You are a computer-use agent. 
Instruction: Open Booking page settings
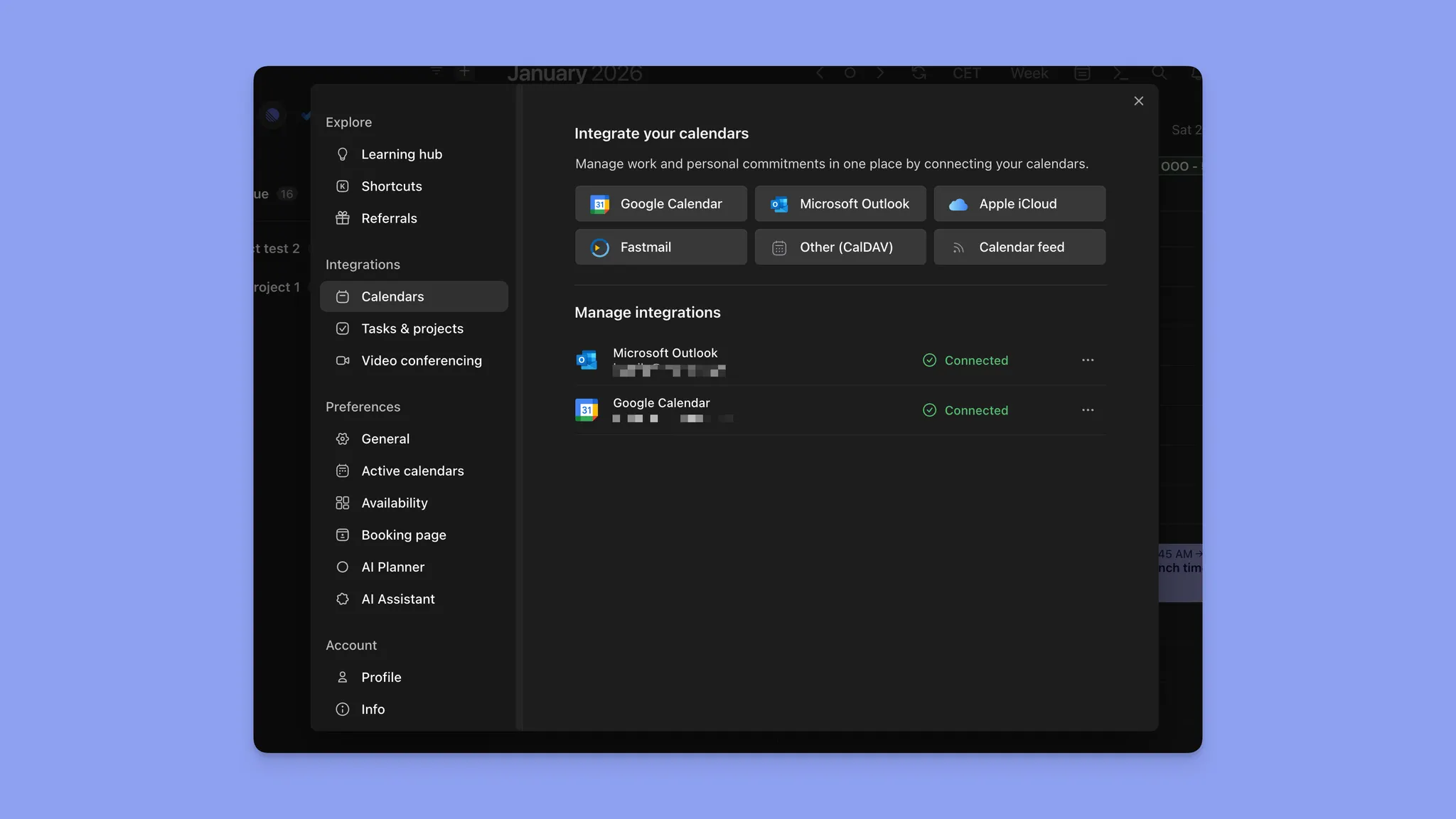[x=403, y=535]
